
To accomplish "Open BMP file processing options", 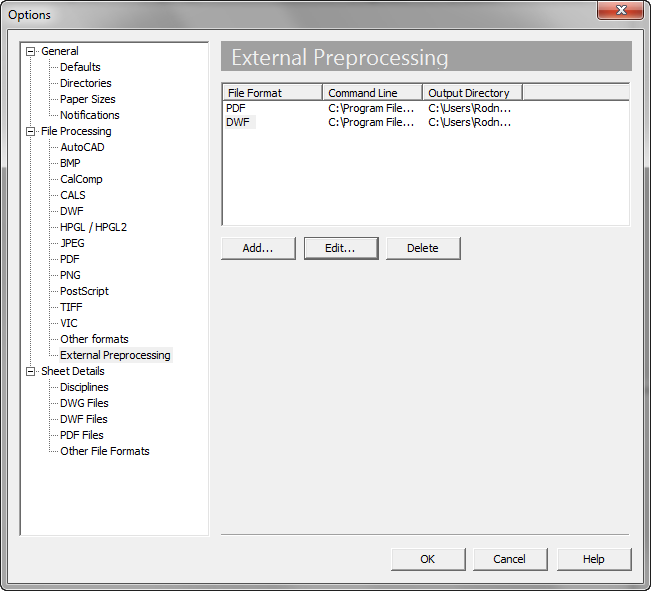I will (x=70, y=163).
